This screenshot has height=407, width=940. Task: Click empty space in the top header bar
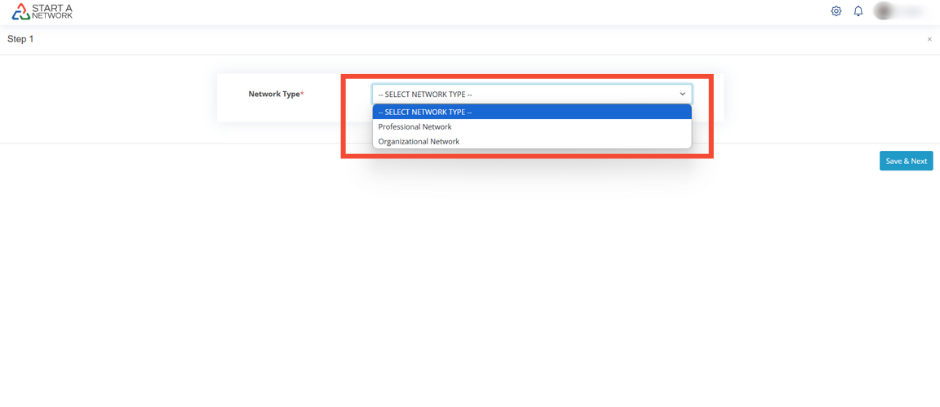point(450,12)
